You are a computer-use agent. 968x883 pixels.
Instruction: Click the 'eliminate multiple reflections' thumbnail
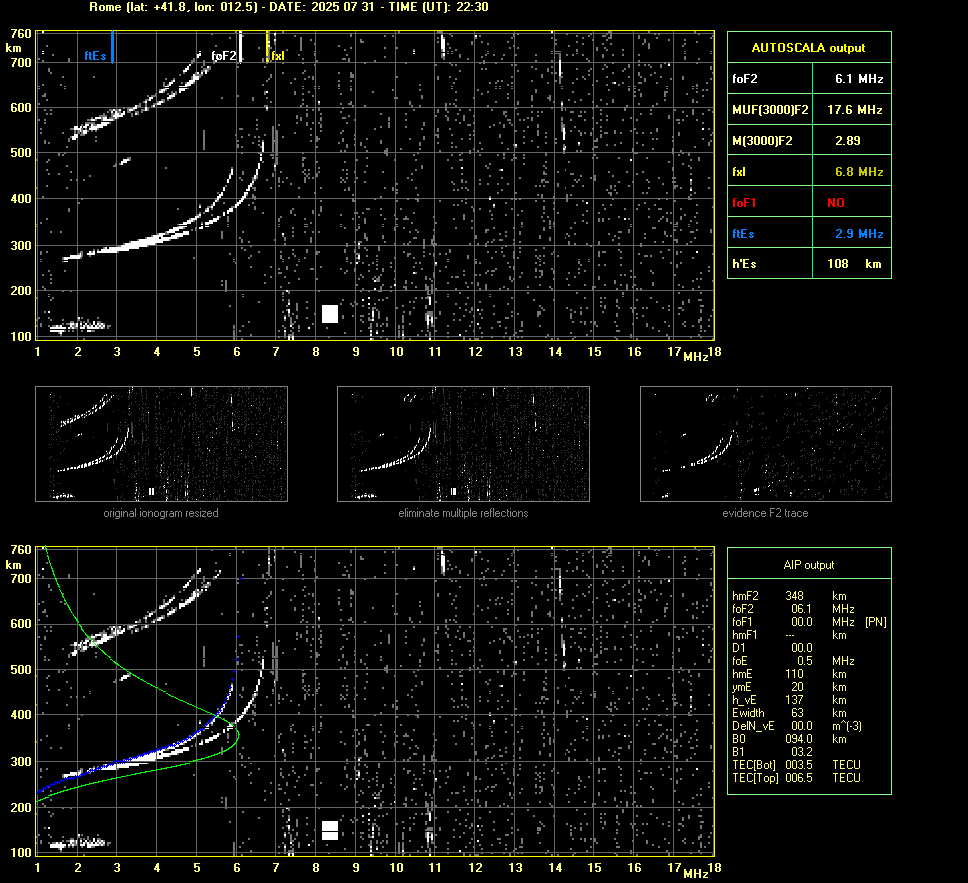[463, 444]
